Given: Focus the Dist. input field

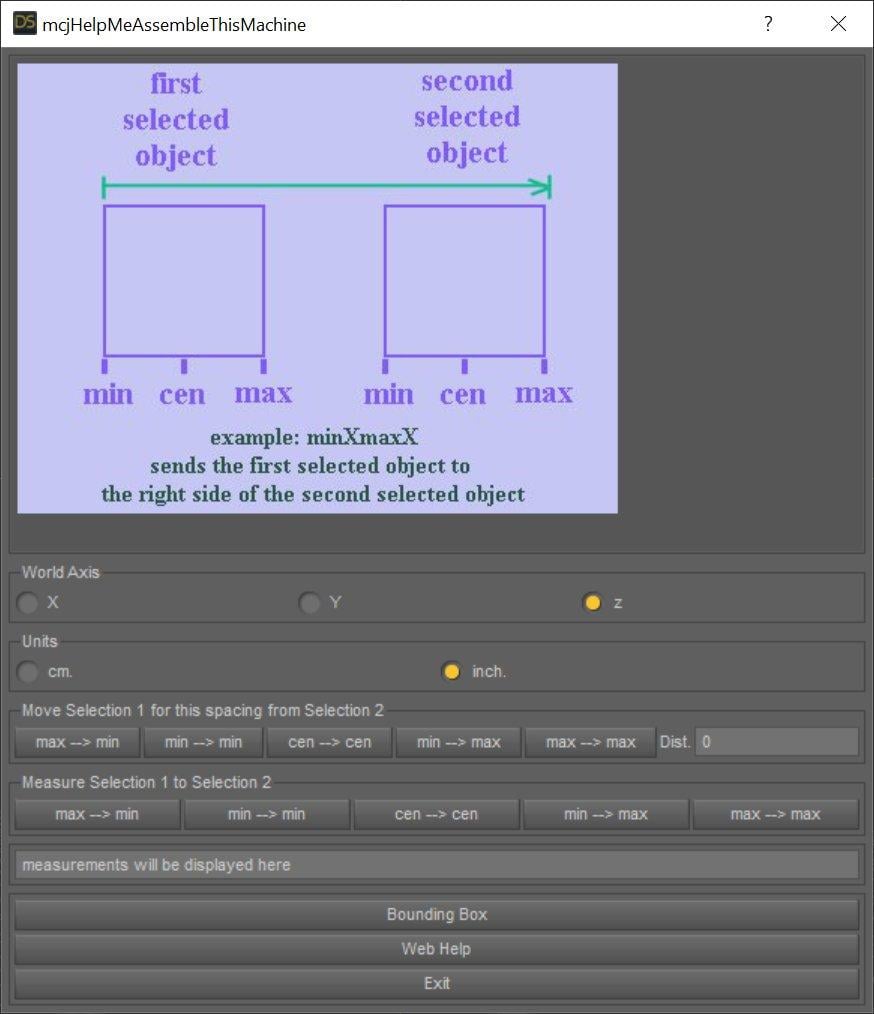Looking at the screenshot, I should pos(777,742).
